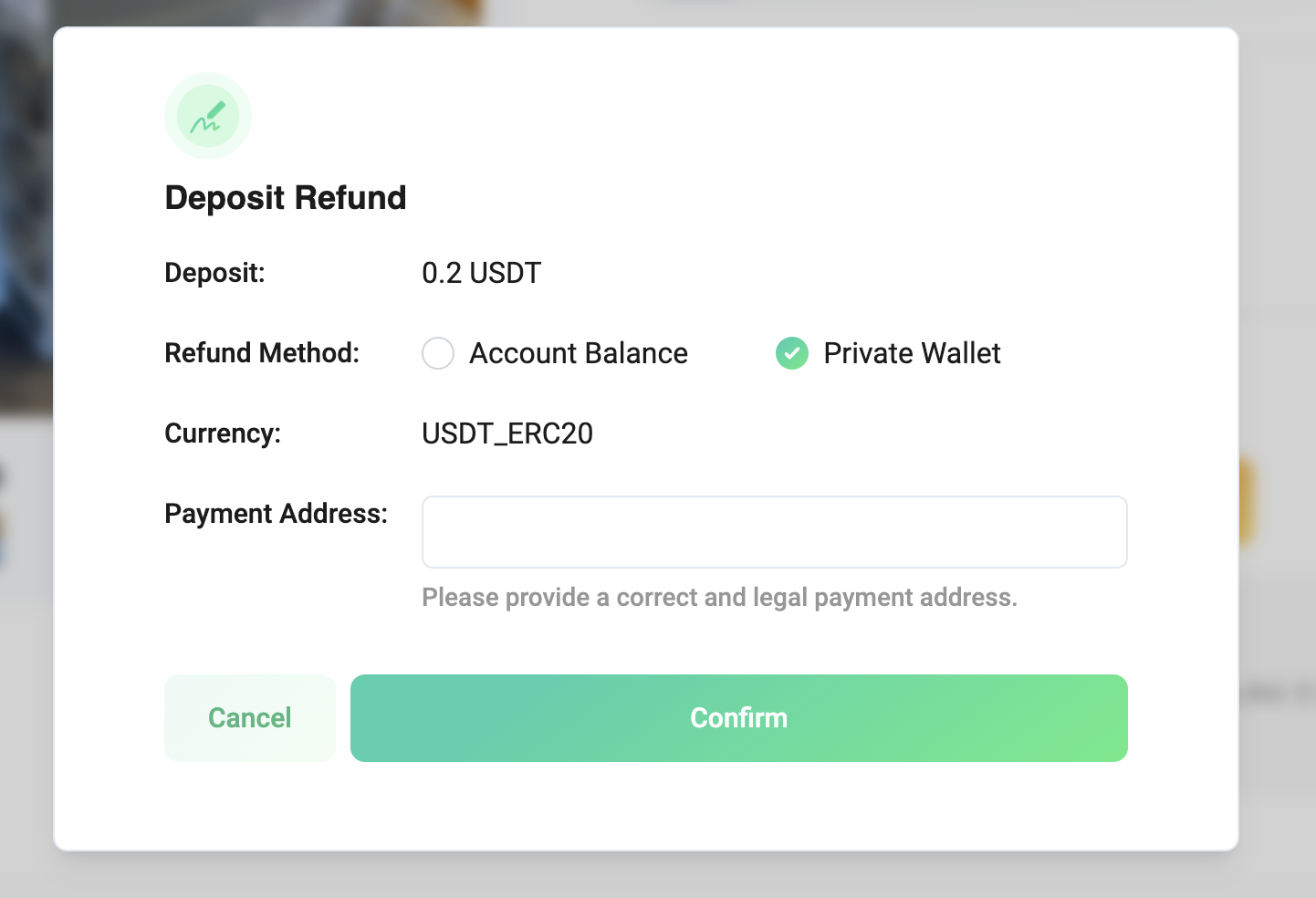The width and height of the screenshot is (1316, 898).
Task: Click the Payment Address field label
Action: point(276,514)
